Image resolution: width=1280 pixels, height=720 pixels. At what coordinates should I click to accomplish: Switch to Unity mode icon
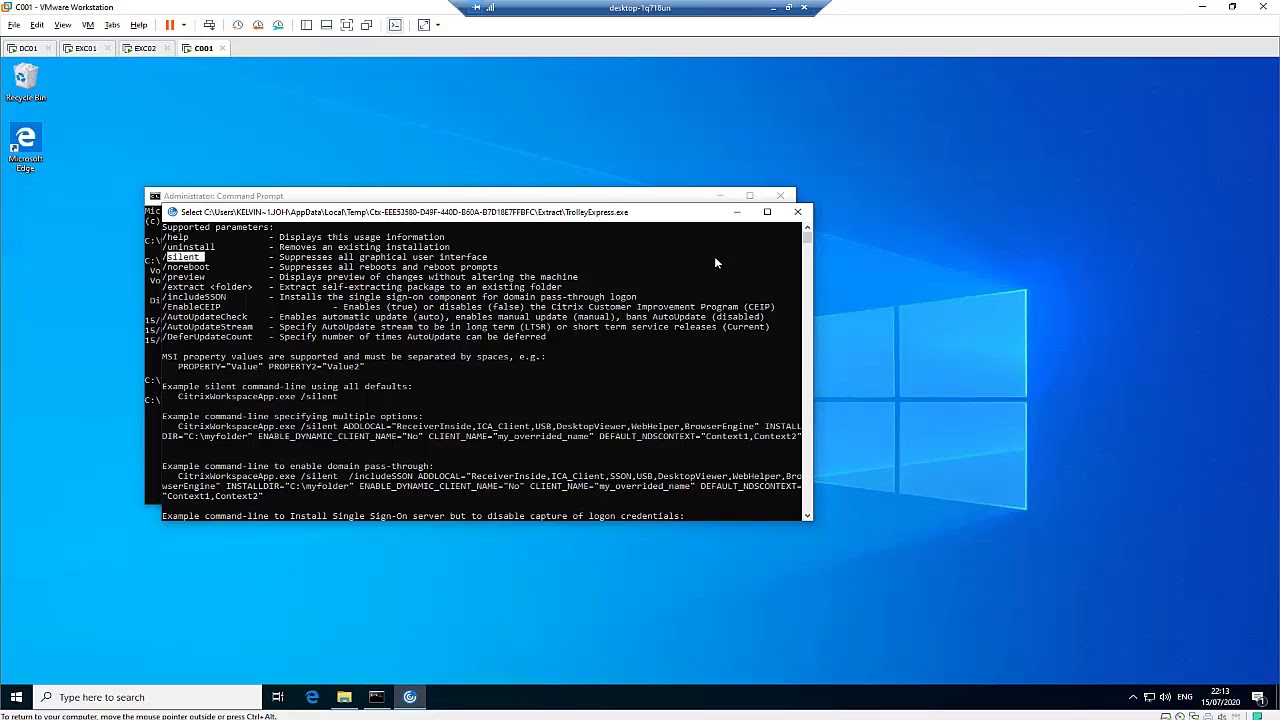point(366,25)
